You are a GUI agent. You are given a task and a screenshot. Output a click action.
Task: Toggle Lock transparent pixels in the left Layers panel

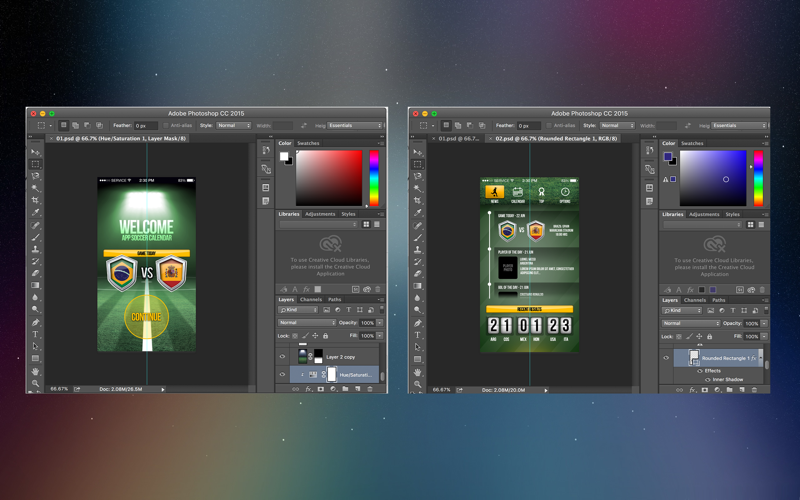coord(295,336)
